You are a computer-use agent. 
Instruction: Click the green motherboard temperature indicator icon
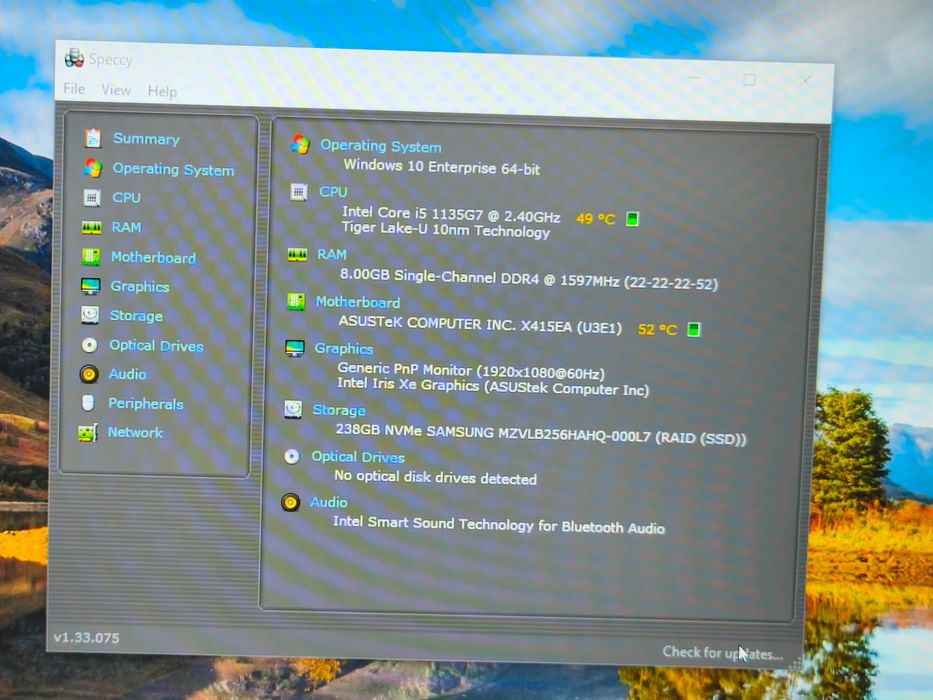[x=694, y=329]
